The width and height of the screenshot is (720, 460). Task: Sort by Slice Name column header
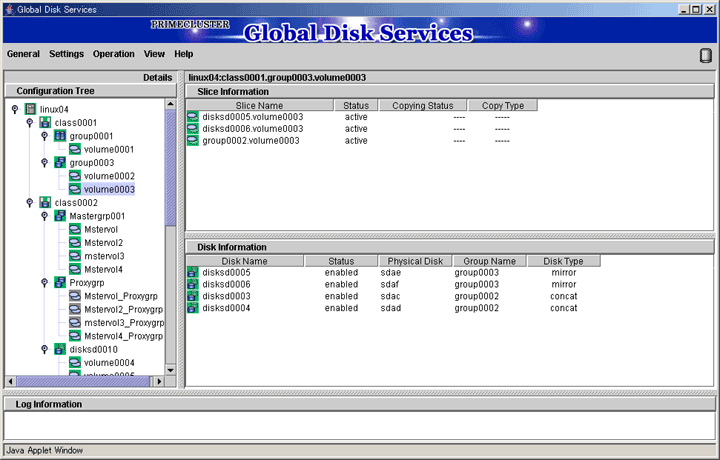click(259, 106)
